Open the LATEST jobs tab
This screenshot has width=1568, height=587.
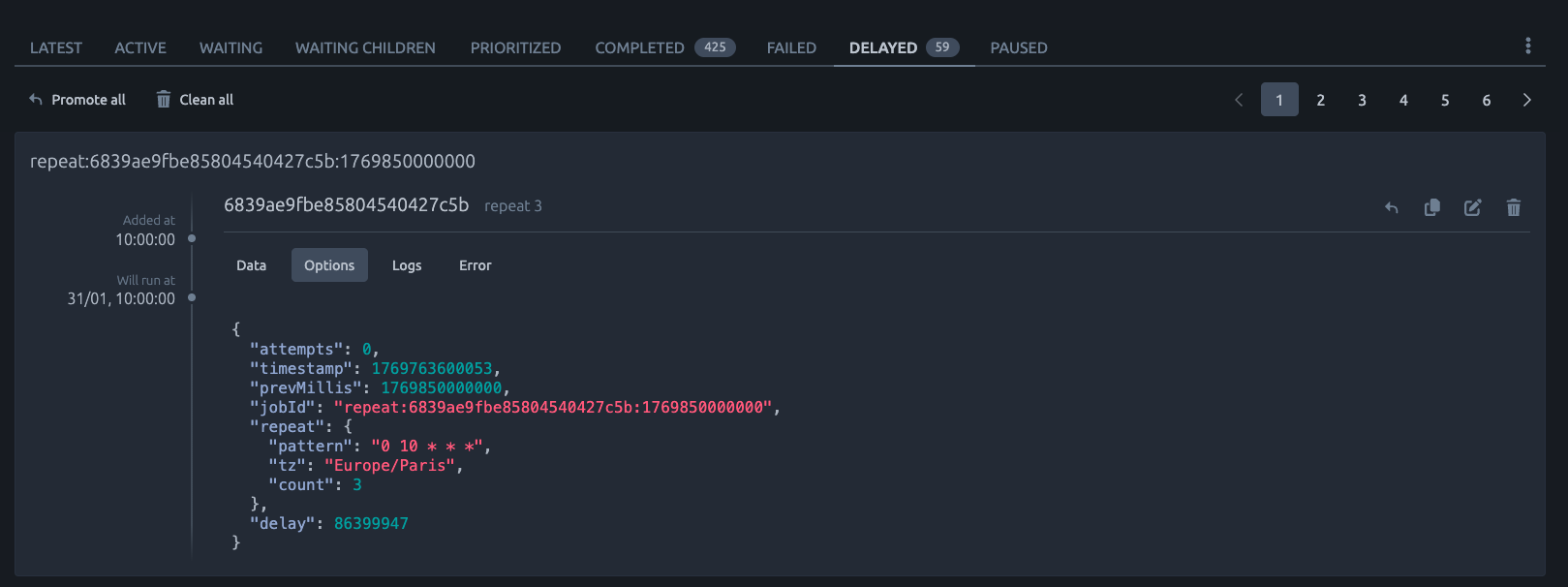pos(56,47)
